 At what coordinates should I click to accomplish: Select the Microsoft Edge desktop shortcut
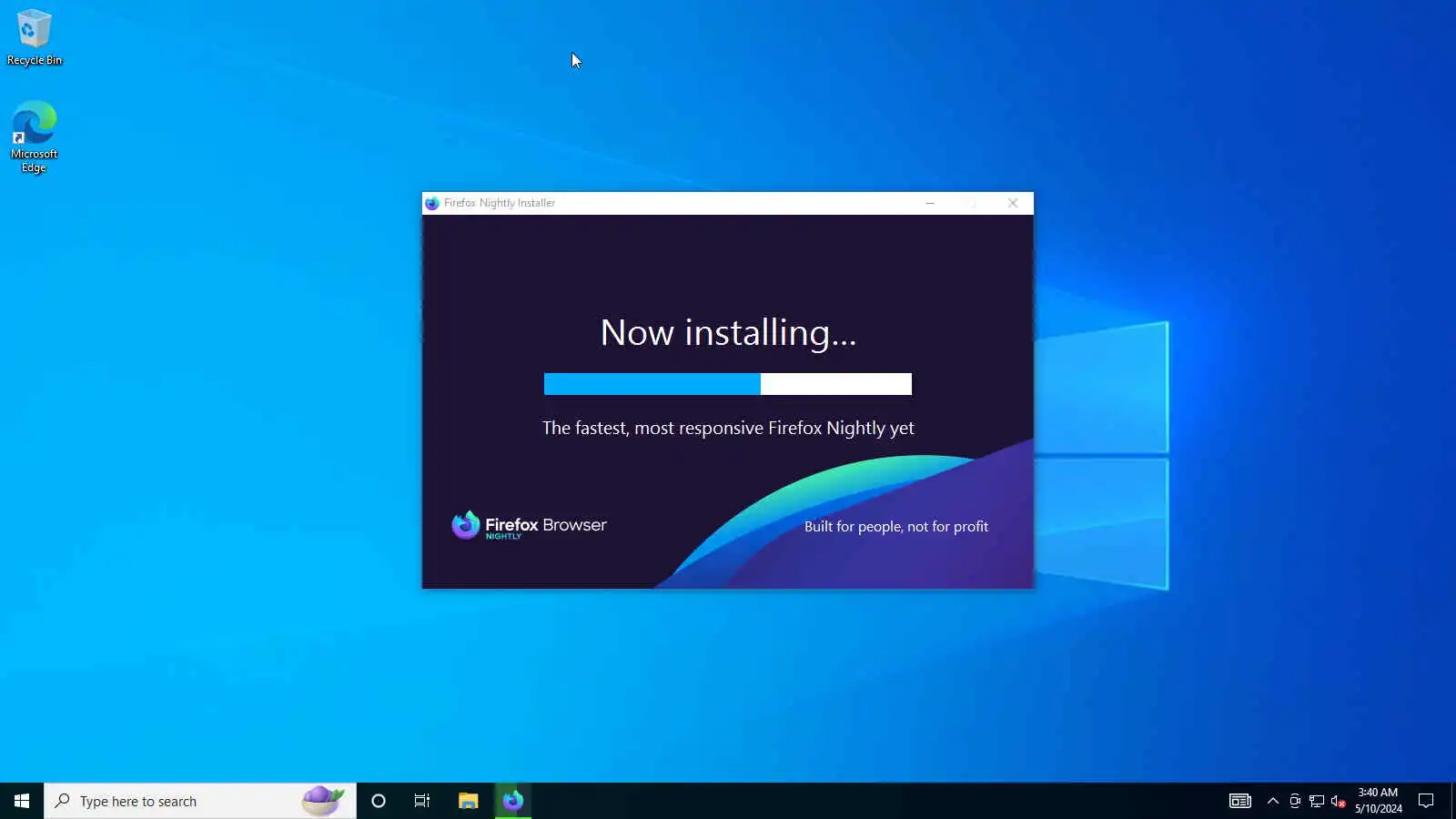coord(35,136)
